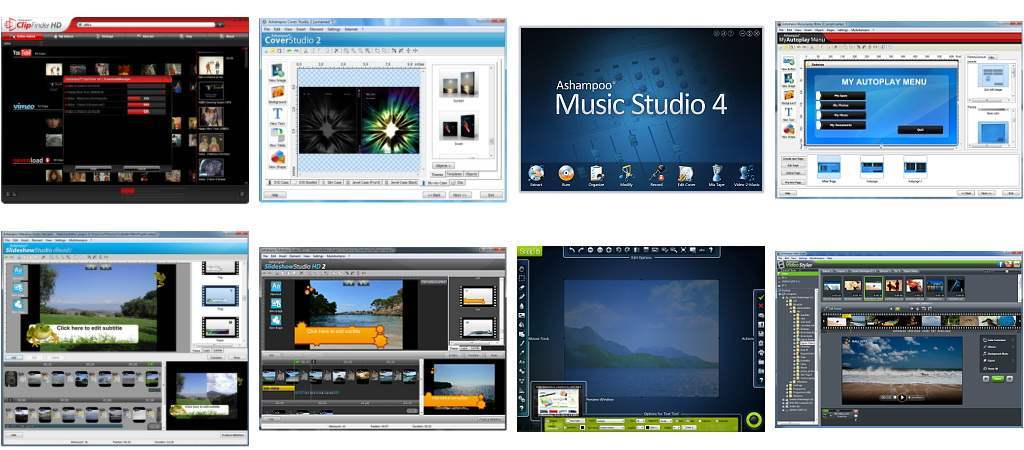Select New Text tool in MyAutoplay Menu
Screen dimensions: 1024x450
tap(789, 115)
